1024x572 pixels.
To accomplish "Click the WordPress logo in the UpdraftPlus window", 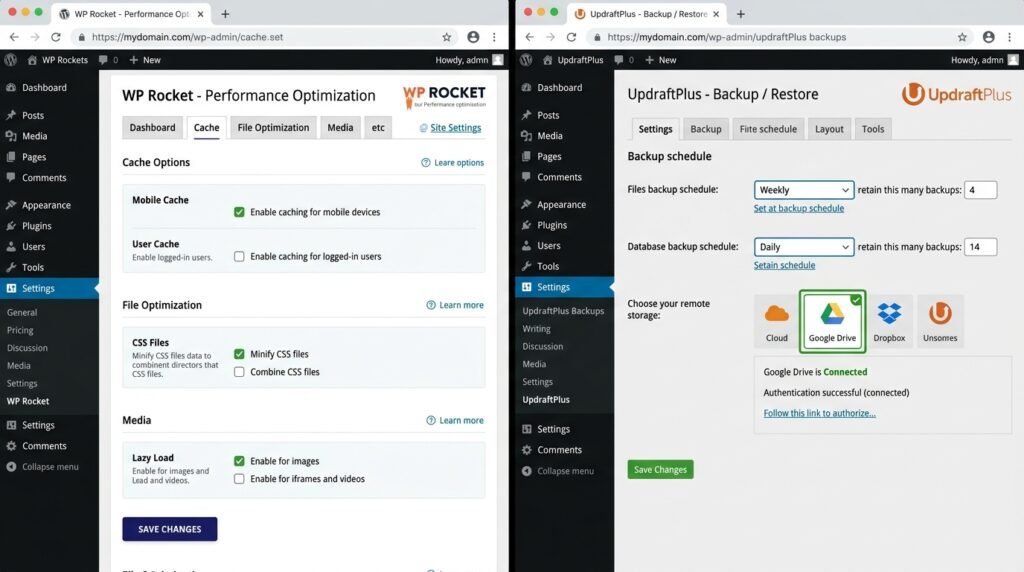I will tap(526, 60).
